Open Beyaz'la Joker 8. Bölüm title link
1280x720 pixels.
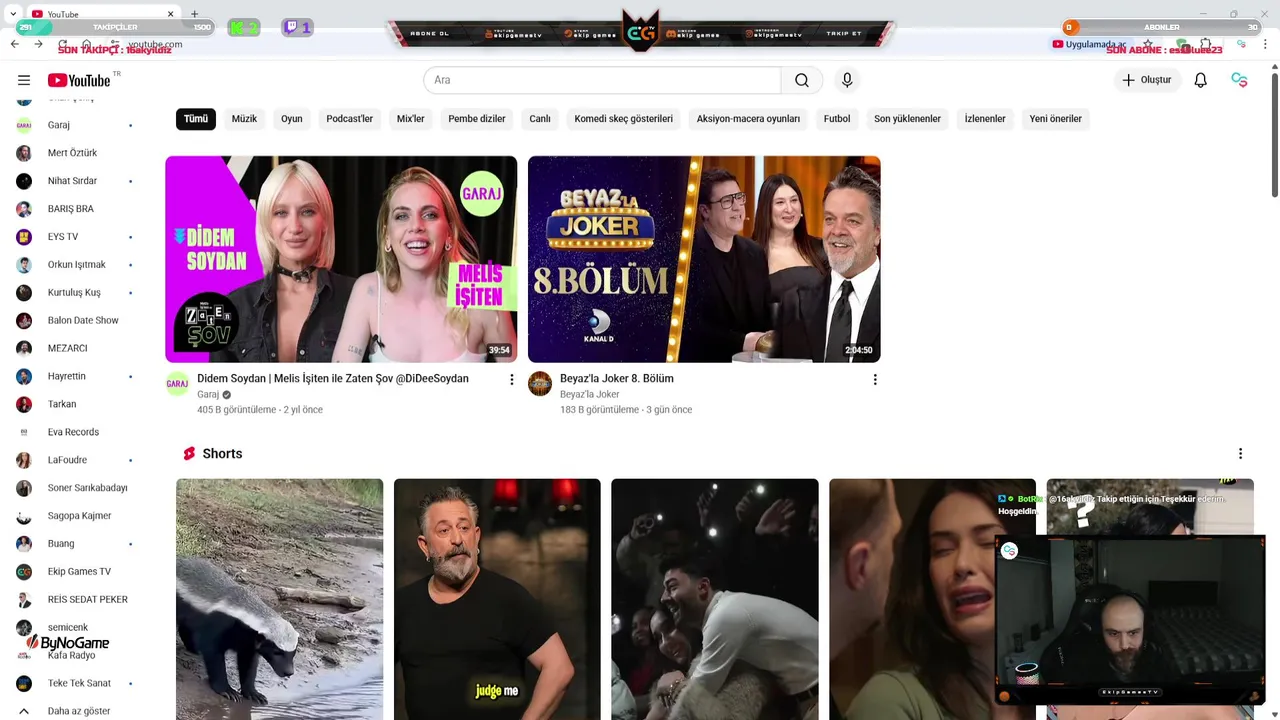[x=617, y=379]
